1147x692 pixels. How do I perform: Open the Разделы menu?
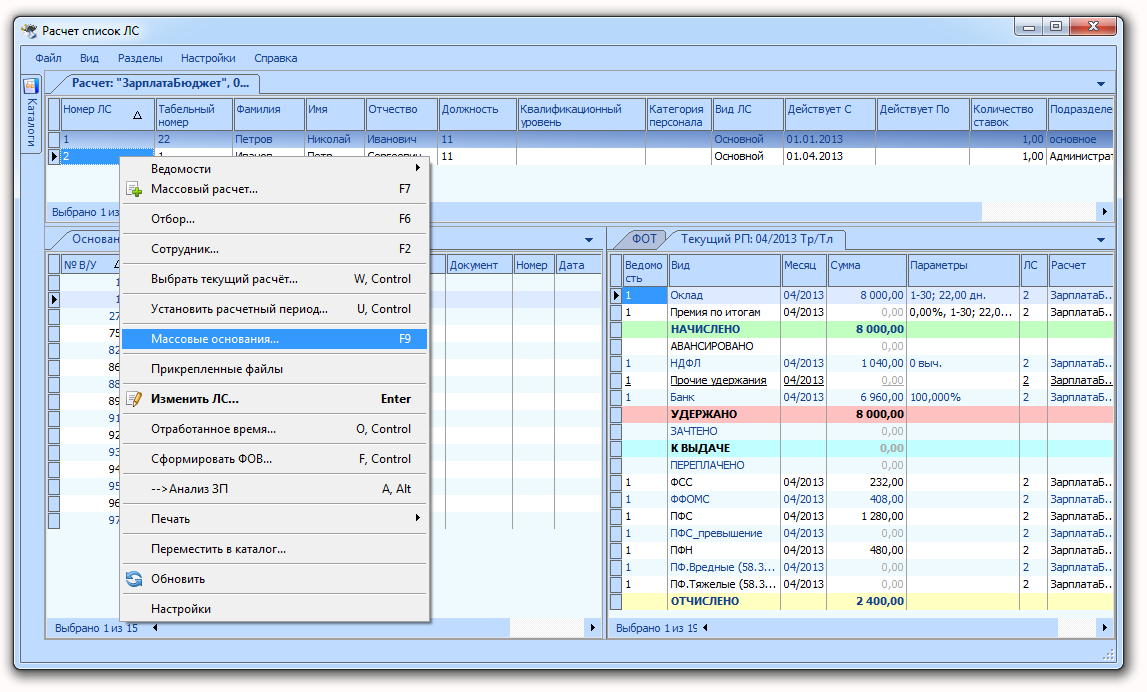[140, 59]
